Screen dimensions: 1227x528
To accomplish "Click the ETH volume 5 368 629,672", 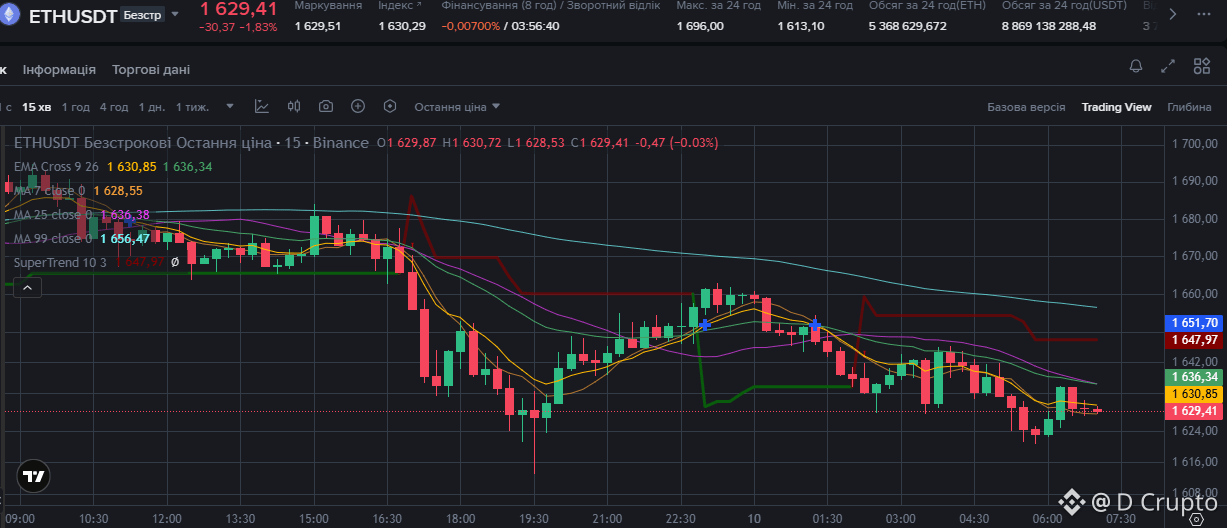I will click(x=908, y=26).
